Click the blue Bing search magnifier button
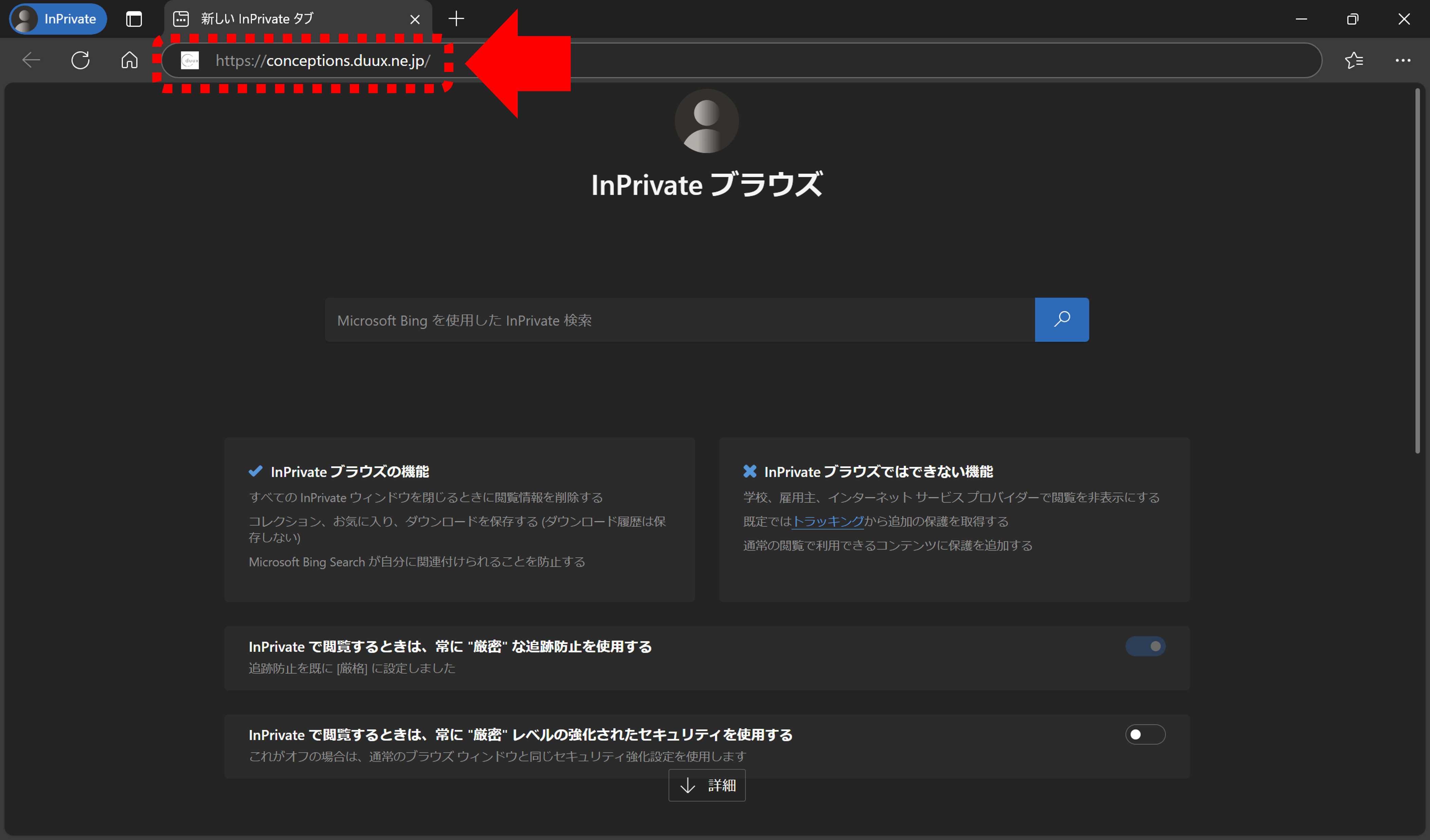This screenshot has height=840, width=1430. [x=1061, y=319]
